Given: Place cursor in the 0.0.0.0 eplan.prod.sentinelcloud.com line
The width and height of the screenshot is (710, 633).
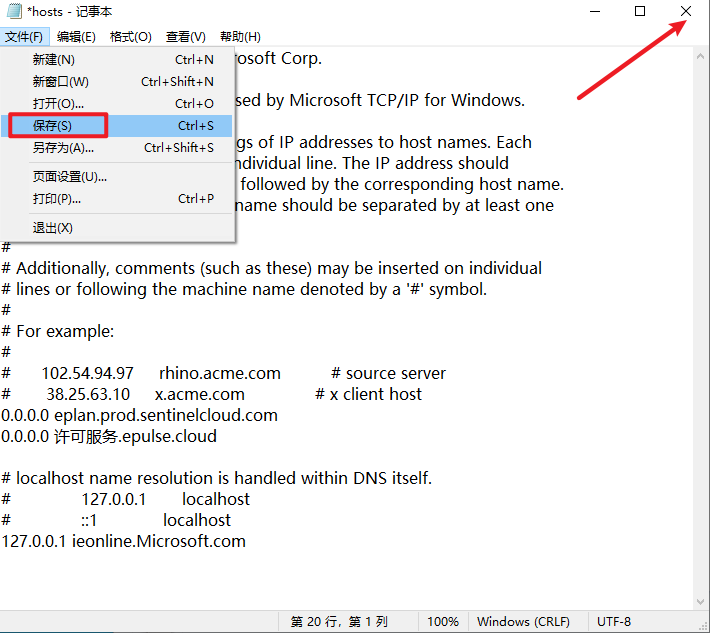Looking at the screenshot, I should [x=139, y=415].
